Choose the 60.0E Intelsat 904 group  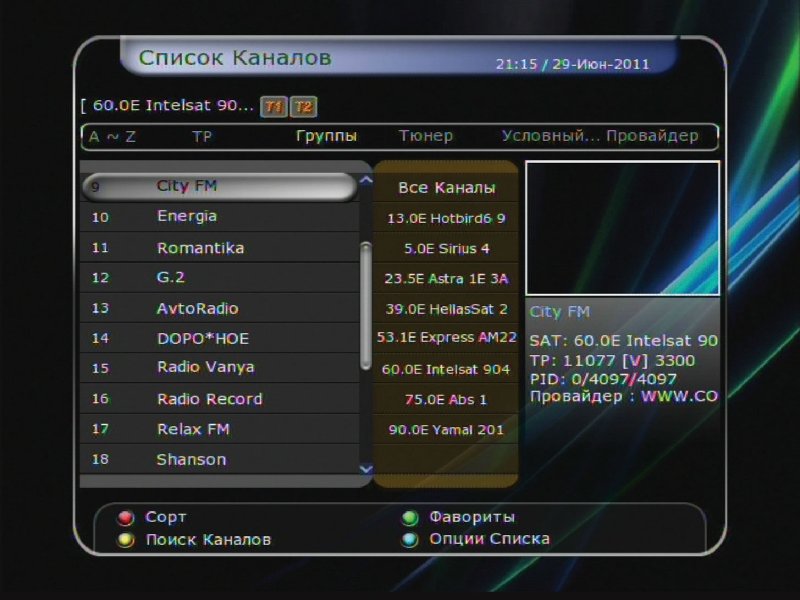click(446, 369)
